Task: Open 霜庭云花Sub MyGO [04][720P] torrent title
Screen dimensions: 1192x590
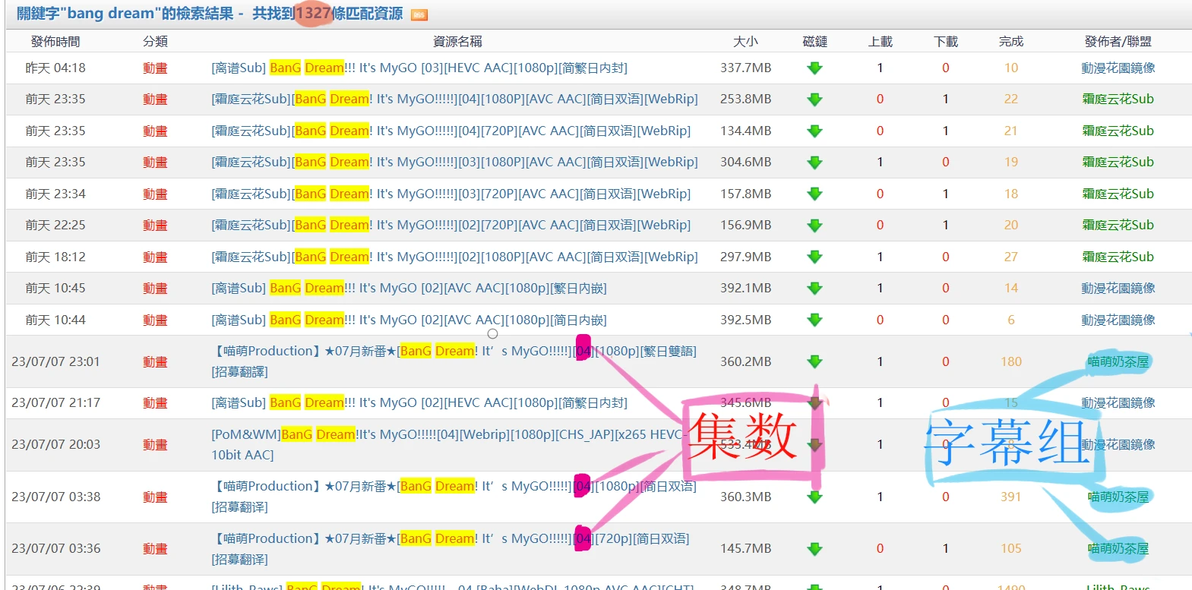Action: (451, 131)
